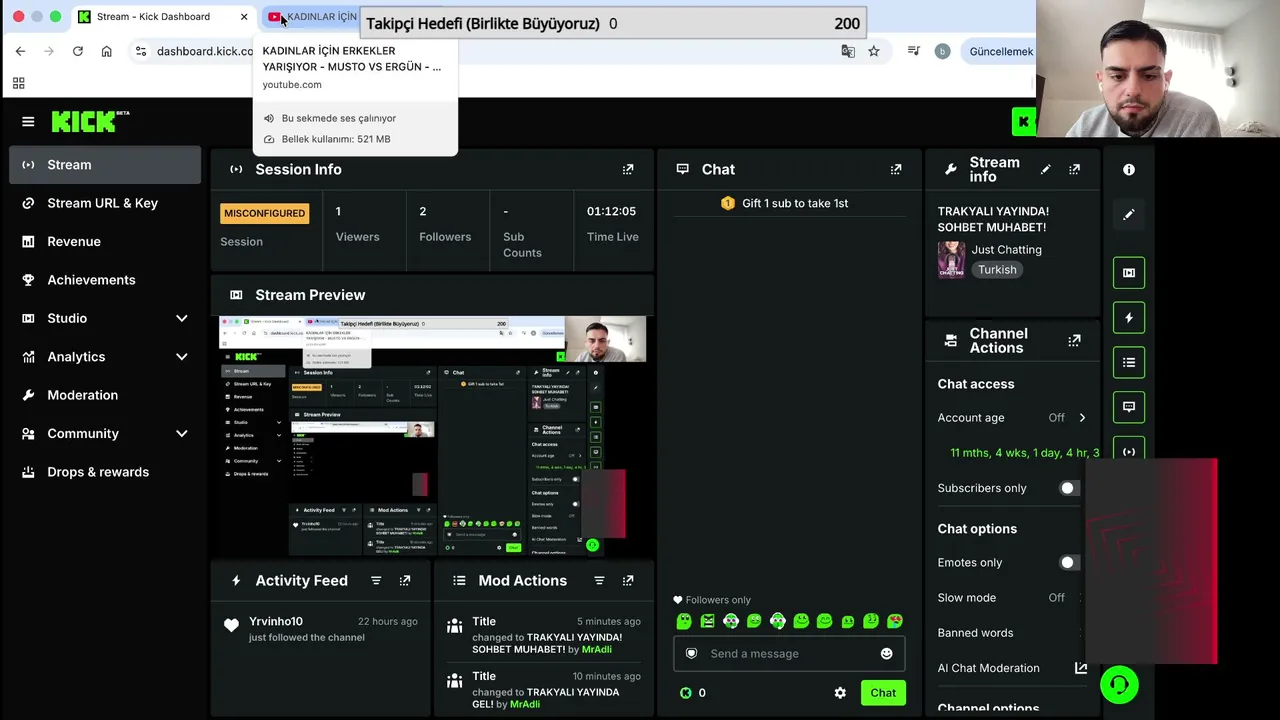Viewport: 1280px width, 720px height.
Task: Bookmark this page with star icon
Action: (x=874, y=51)
